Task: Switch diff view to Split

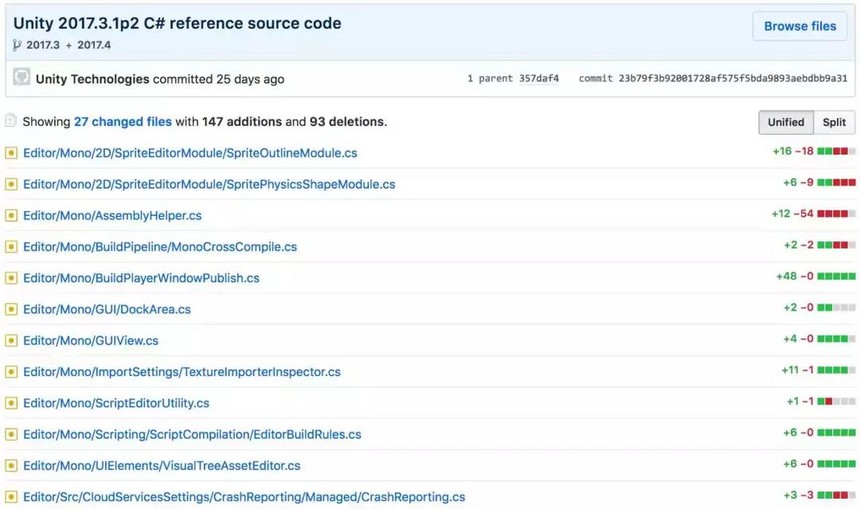Action: (x=834, y=122)
